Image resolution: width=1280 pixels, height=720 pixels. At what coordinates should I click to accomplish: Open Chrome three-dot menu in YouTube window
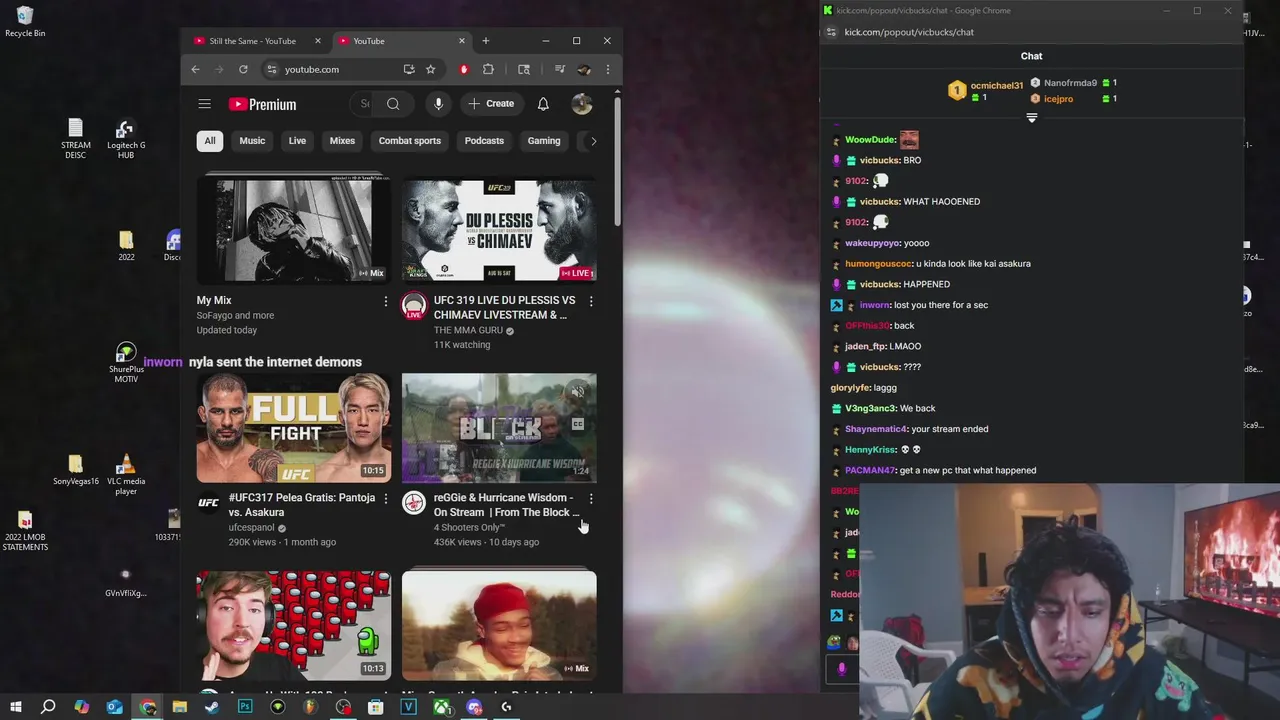point(607,69)
